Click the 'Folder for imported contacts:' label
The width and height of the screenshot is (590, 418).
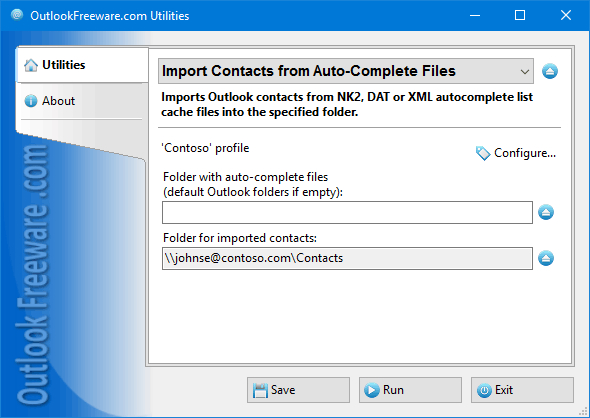[x=240, y=238]
